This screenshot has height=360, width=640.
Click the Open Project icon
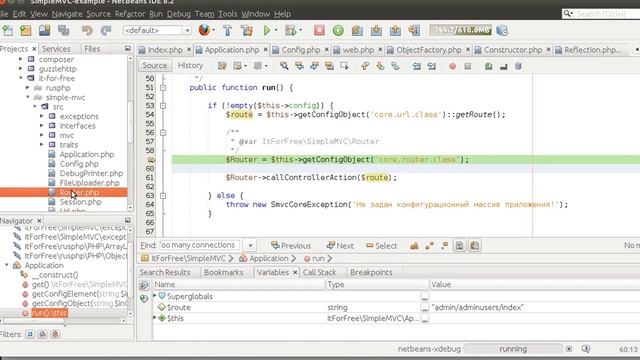[x=44, y=30]
